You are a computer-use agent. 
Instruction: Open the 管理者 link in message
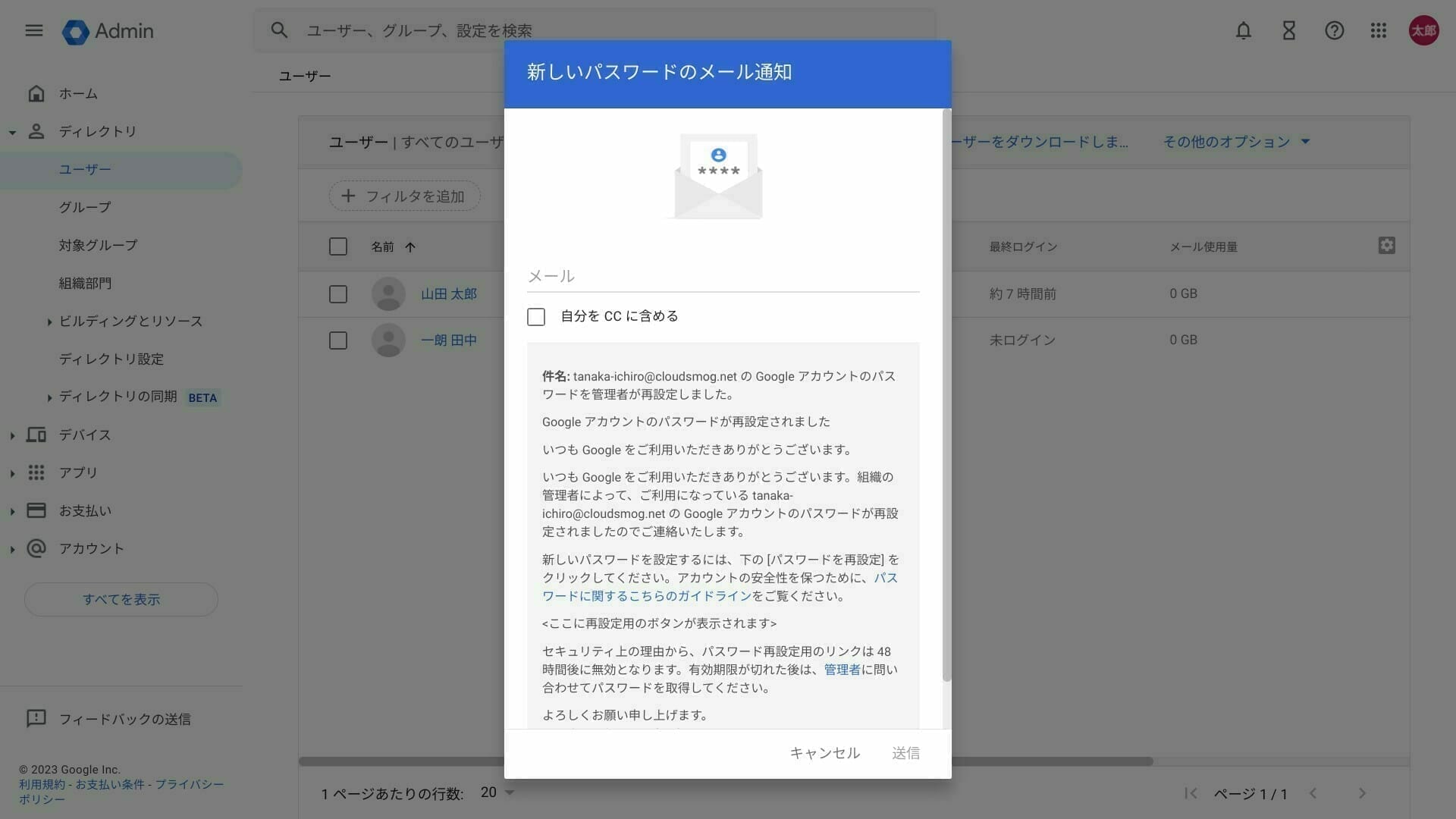[x=842, y=670]
